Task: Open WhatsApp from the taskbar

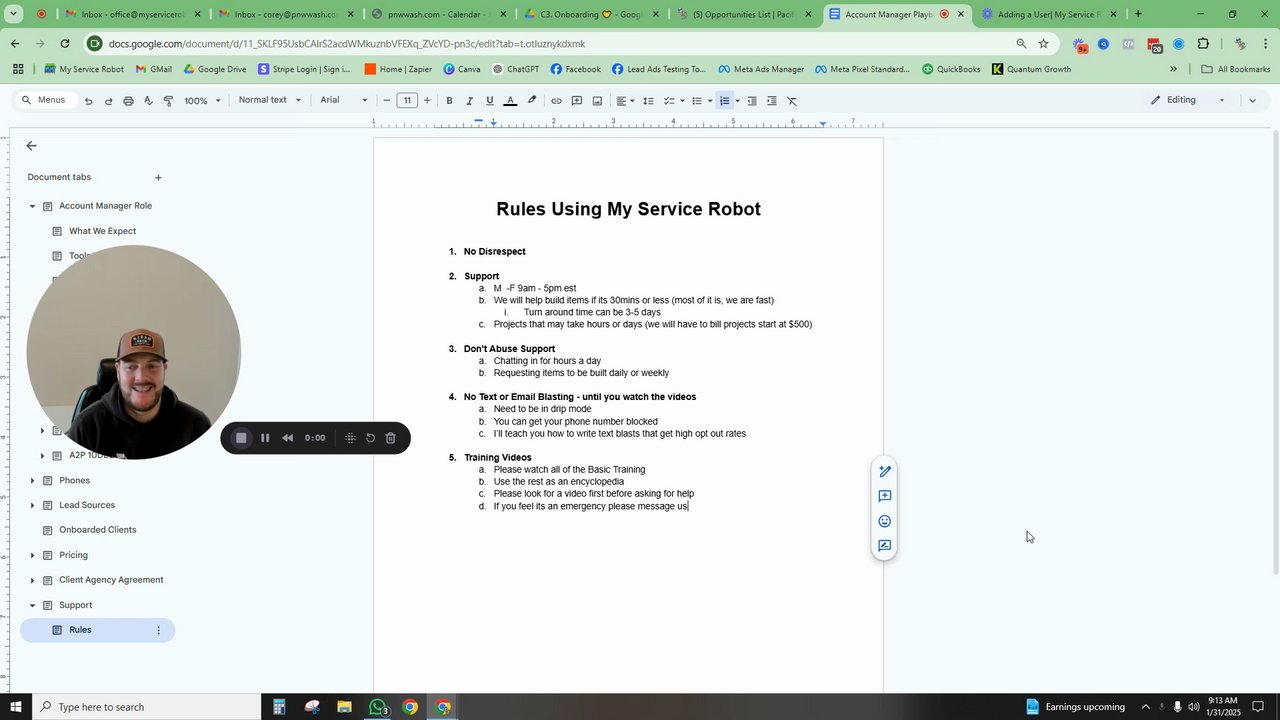Action: pos(378,707)
